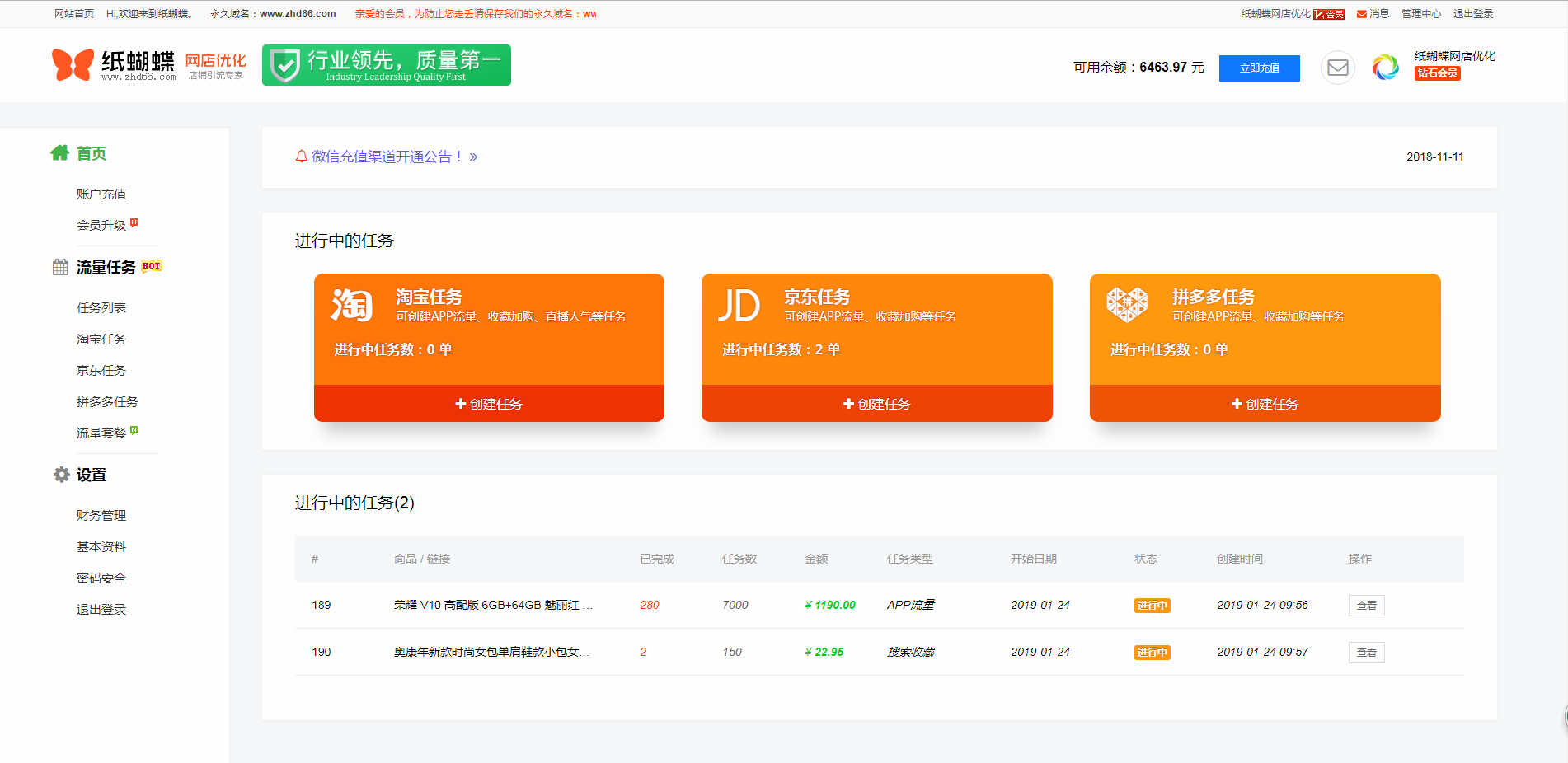Open 密码安全 in the sidebar
The image size is (1568, 763).
click(x=101, y=578)
